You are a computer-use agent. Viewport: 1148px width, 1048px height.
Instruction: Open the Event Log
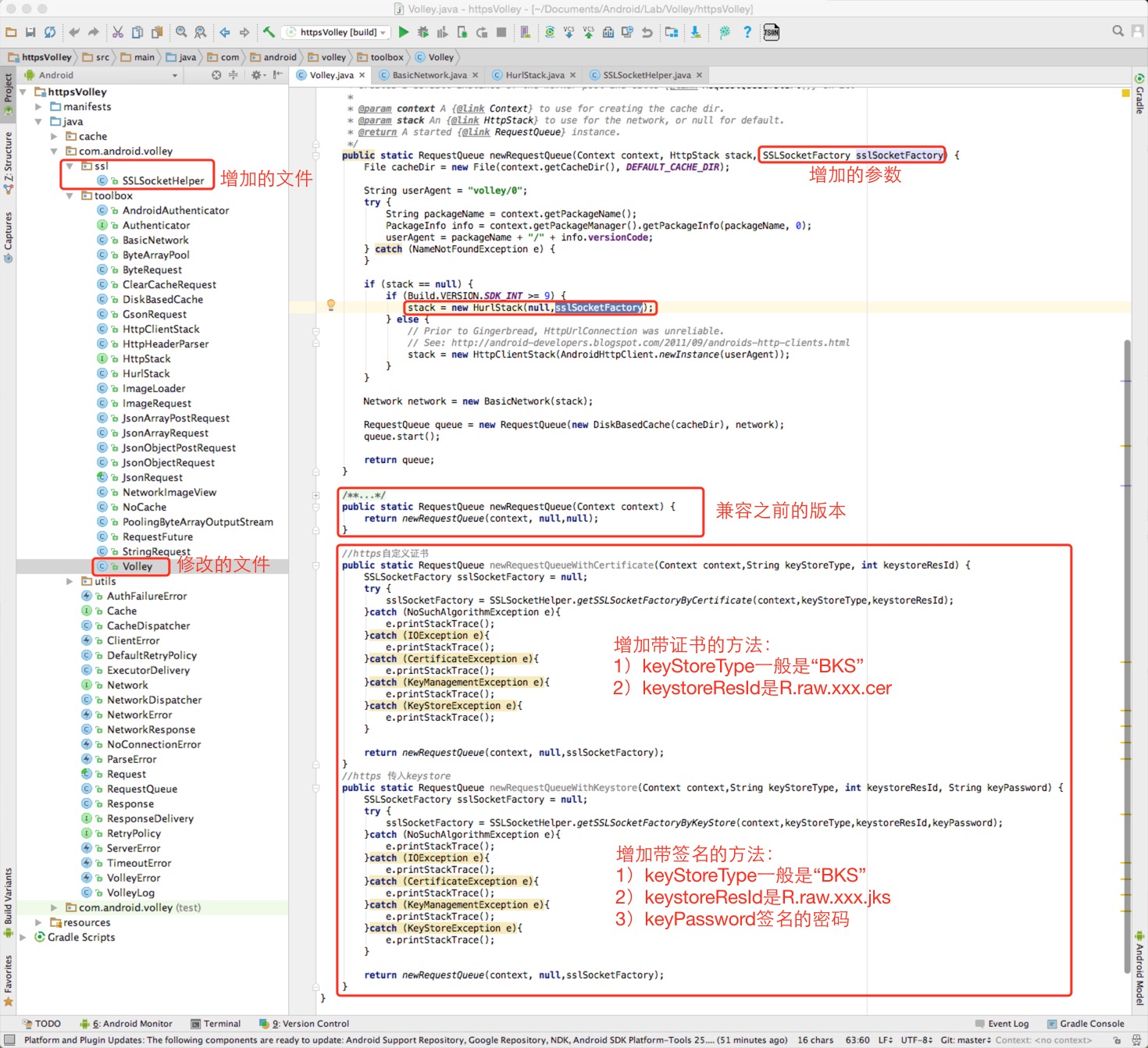click(1002, 1024)
